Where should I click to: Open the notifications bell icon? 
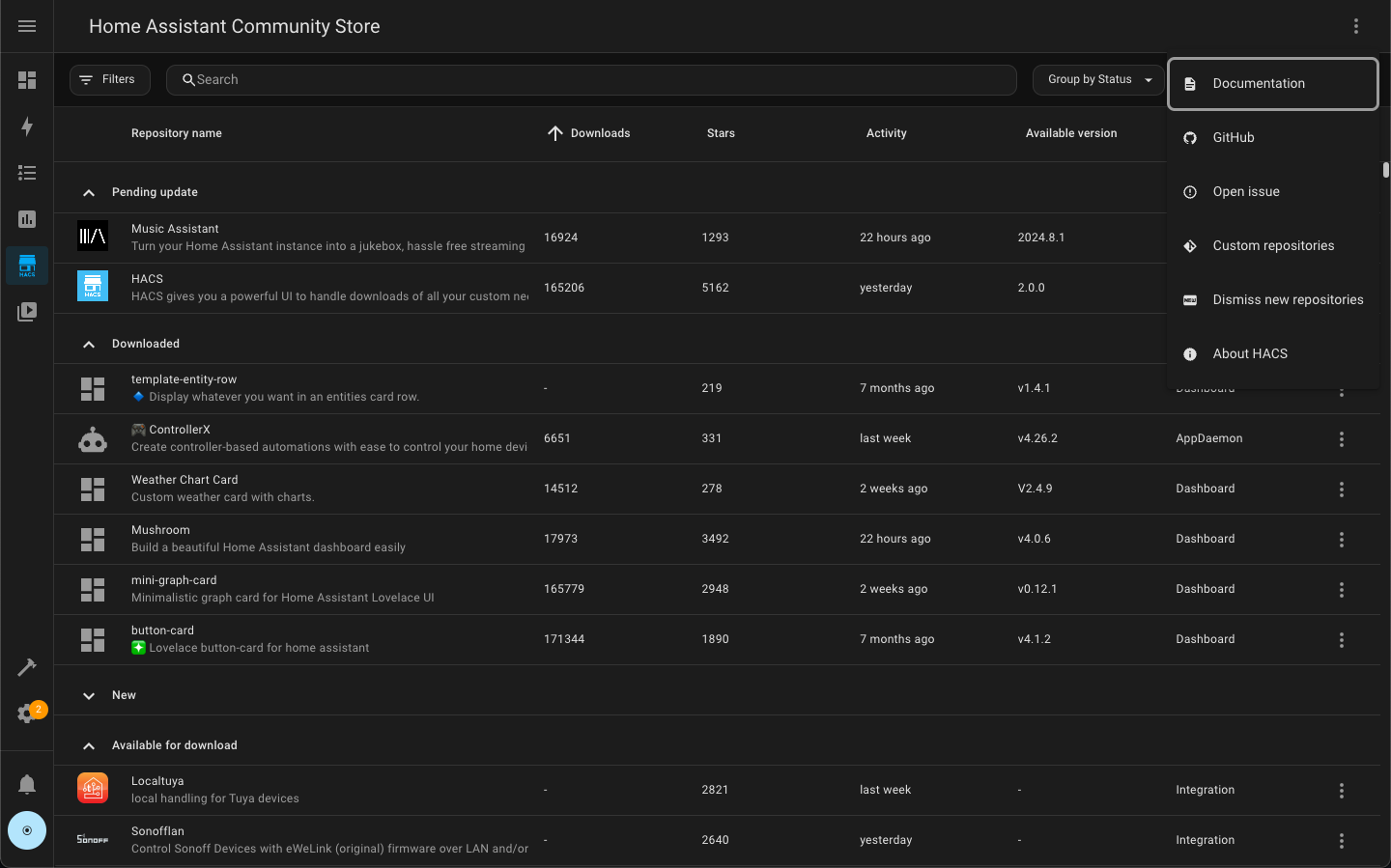(x=26, y=783)
